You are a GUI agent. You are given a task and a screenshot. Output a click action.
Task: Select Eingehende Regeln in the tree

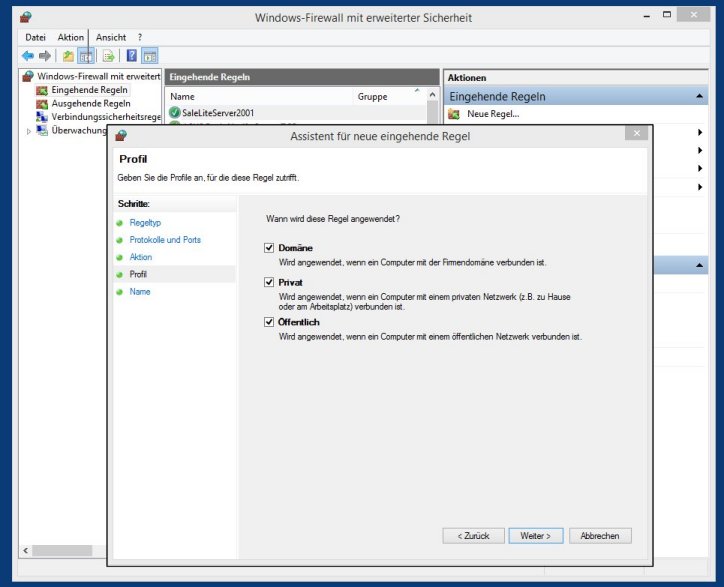90,90
